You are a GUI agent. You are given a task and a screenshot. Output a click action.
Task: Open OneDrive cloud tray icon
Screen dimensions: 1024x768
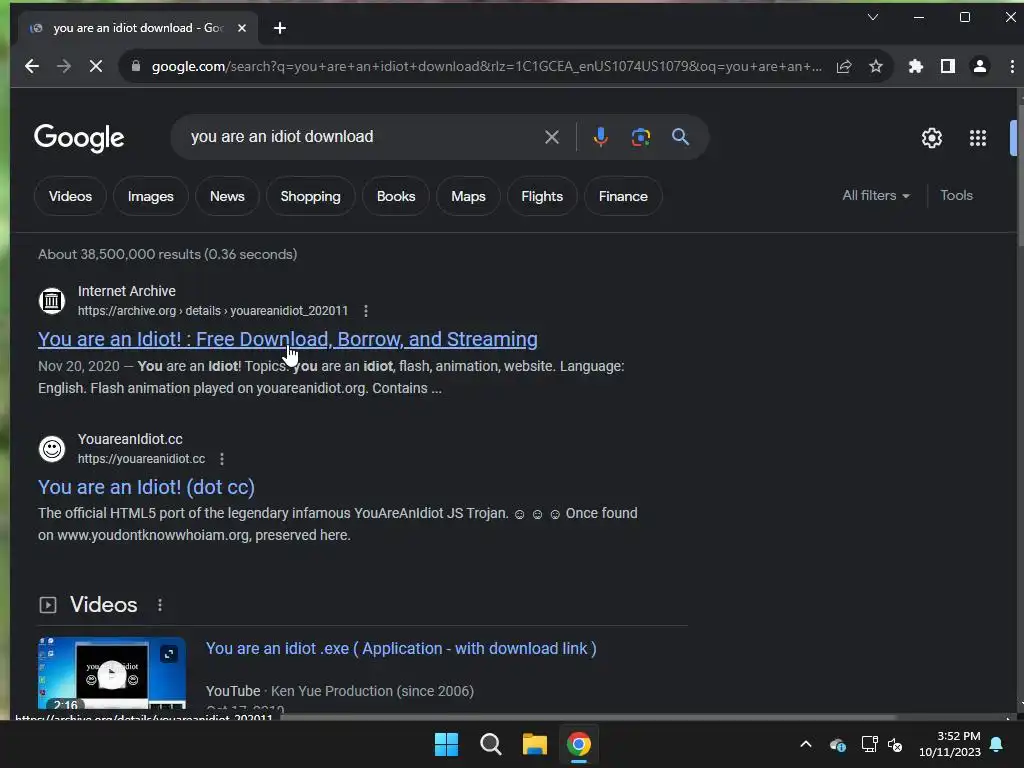[x=837, y=744]
